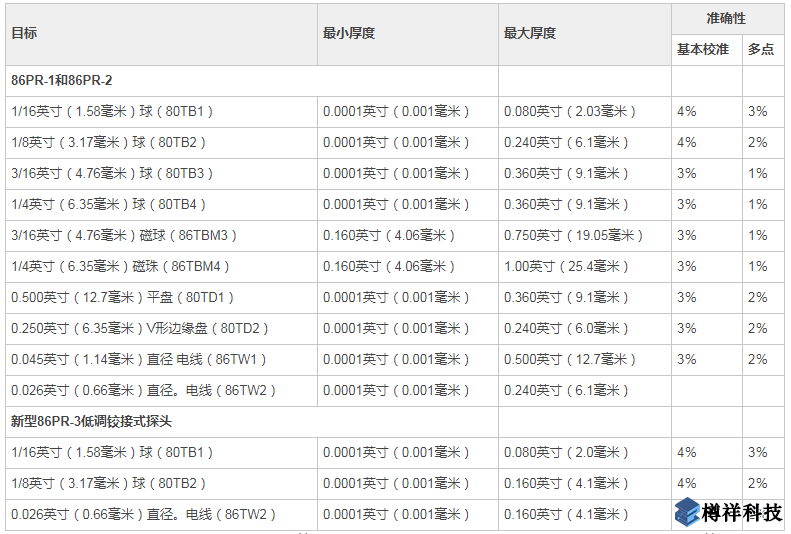Click the 3/16英寸 球 (80TB3) target cell
Image resolution: width=791 pixels, height=534 pixels.
(x=113, y=173)
